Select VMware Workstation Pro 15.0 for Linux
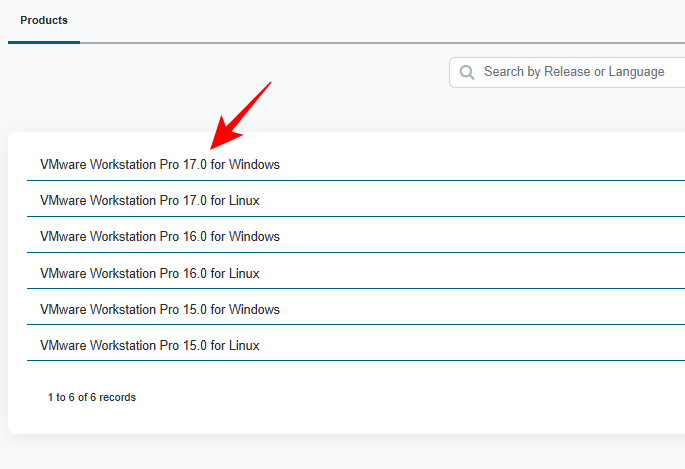685x469 pixels. tap(150, 345)
